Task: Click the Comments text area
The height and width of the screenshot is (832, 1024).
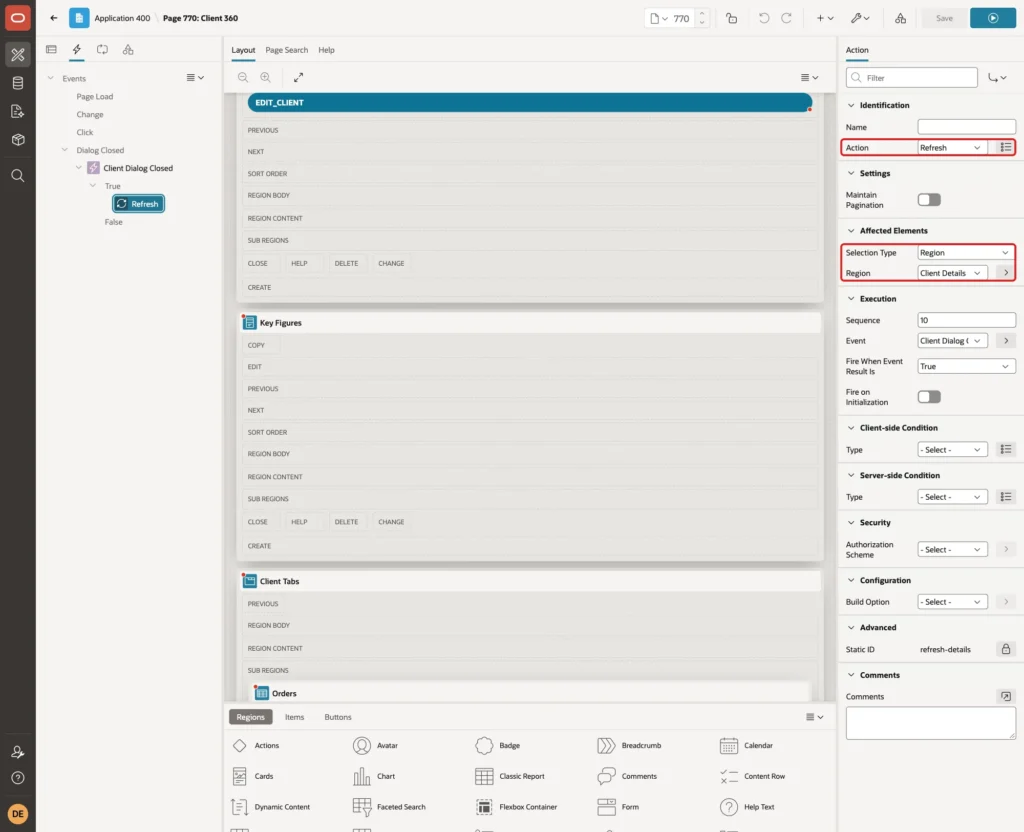Action: pyautogui.click(x=931, y=724)
